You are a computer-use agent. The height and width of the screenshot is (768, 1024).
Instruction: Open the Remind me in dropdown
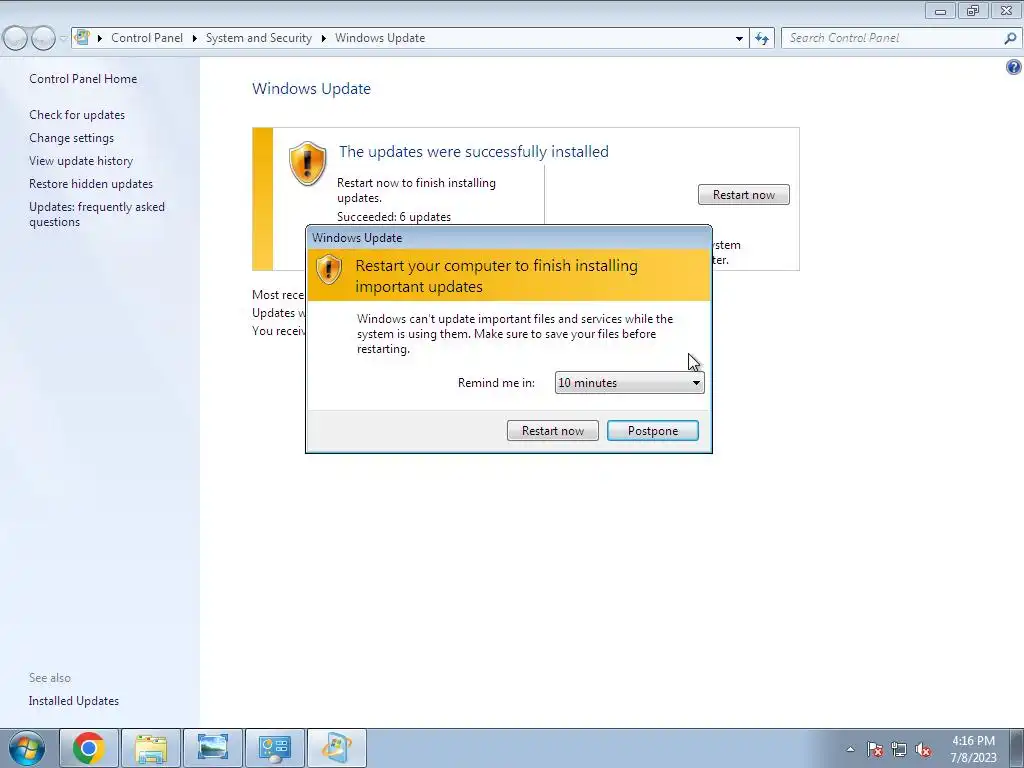[x=630, y=383]
